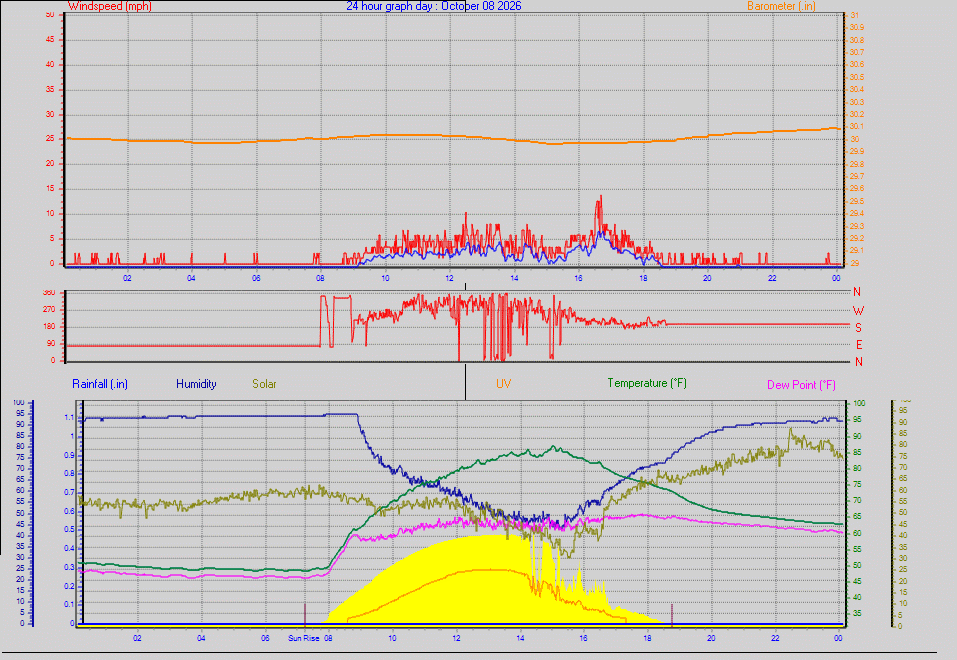
Task: Click the red 15 value on windspeed axis
Action: (50, 188)
